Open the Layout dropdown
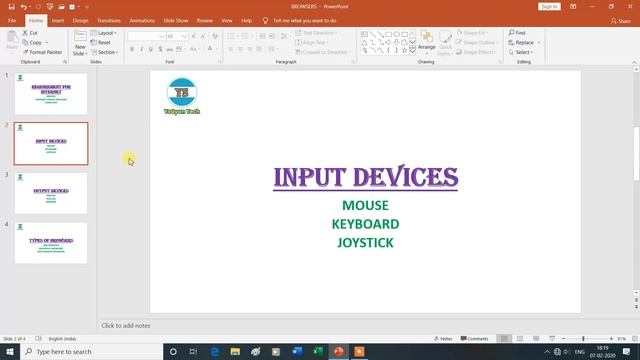 (104, 33)
